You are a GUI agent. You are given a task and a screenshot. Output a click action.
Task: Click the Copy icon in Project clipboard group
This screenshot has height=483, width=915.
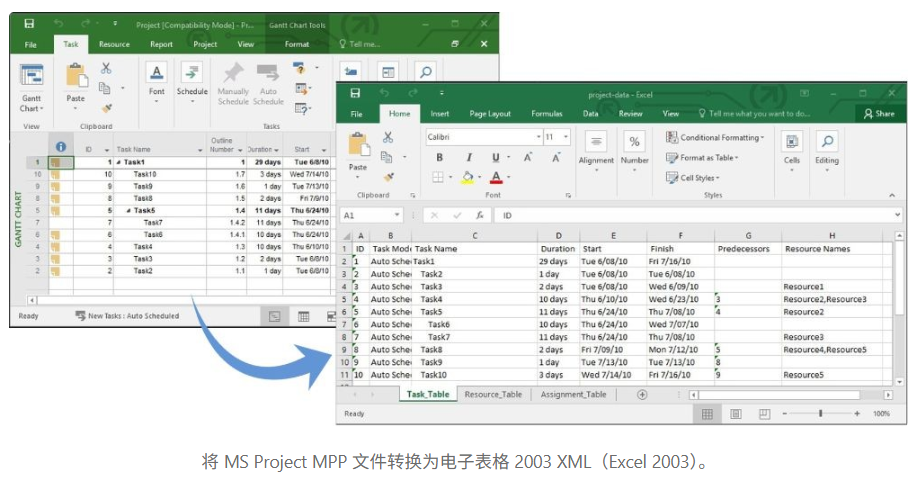coord(104,88)
